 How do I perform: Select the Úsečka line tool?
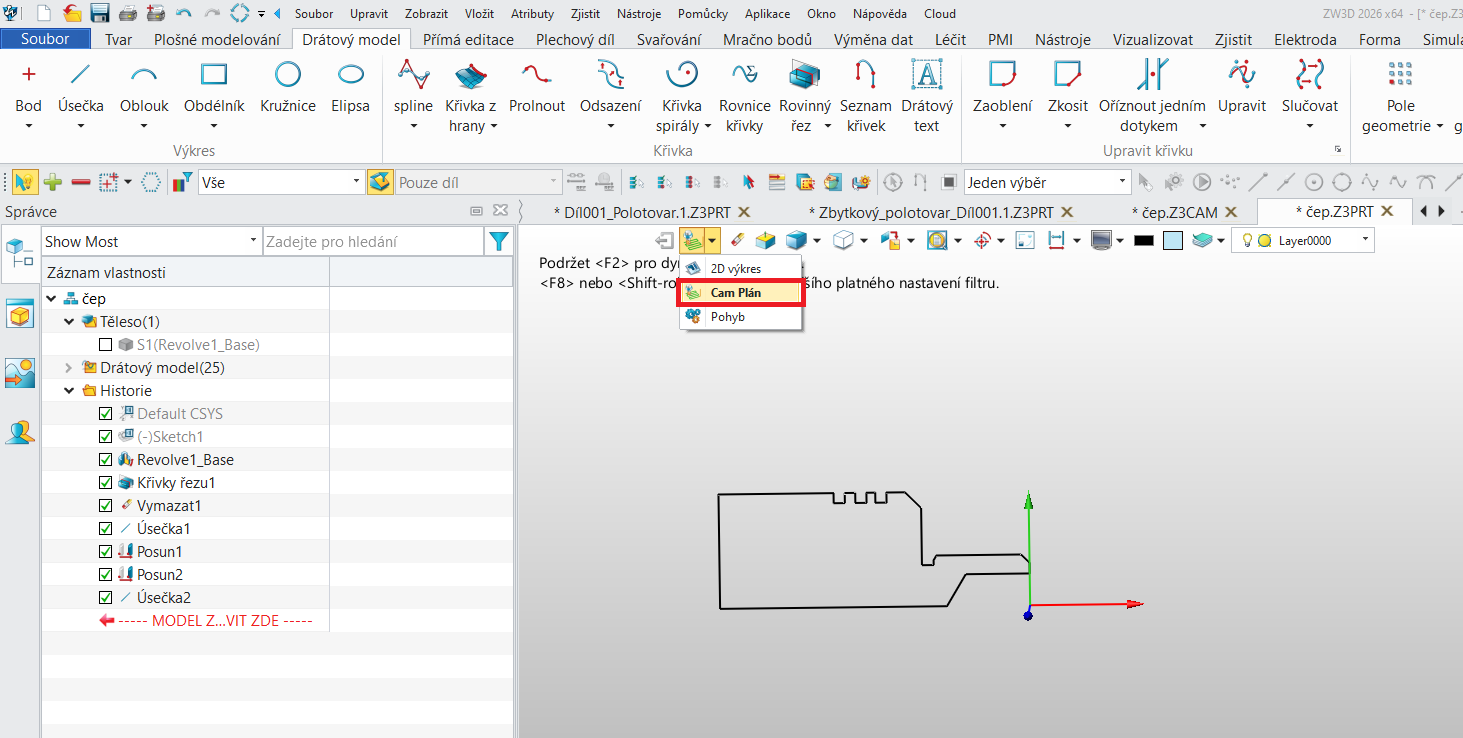pyautogui.click(x=81, y=88)
